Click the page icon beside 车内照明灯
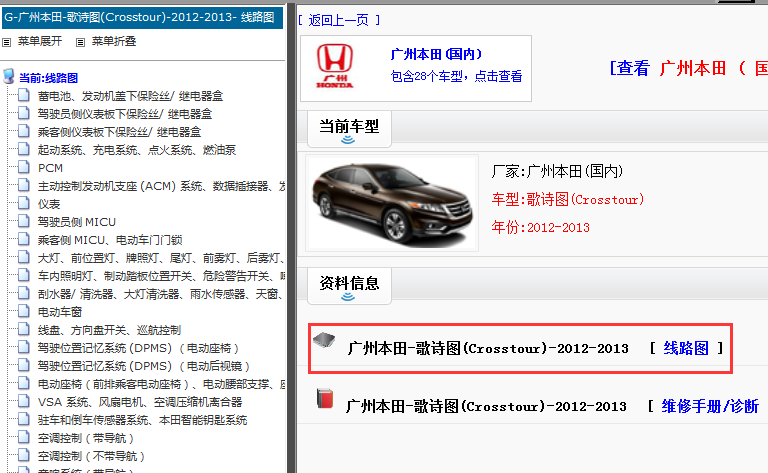Viewport: 768px width, 473px height. tap(24, 275)
